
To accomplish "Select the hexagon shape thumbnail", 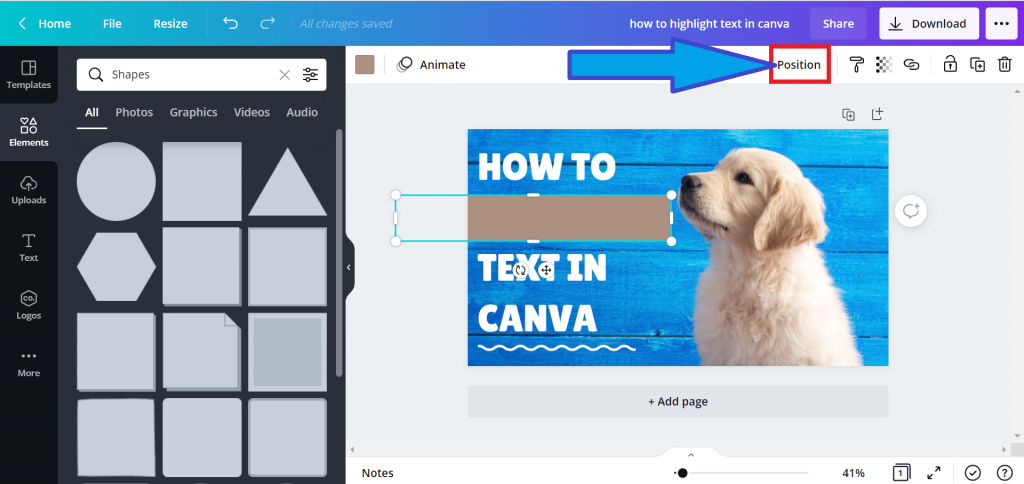I will (x=116, y=266).
